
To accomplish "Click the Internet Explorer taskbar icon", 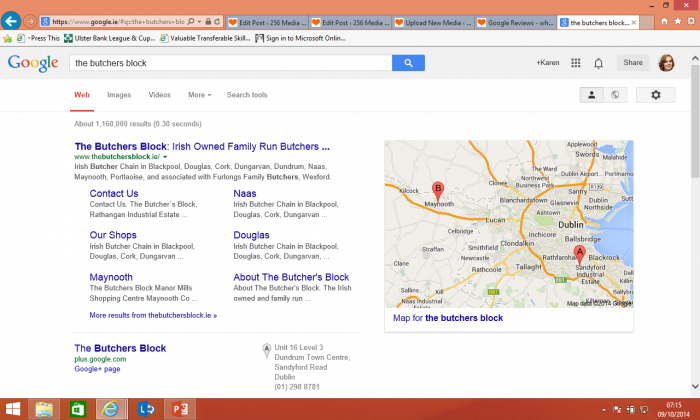I will pos(110,409).
